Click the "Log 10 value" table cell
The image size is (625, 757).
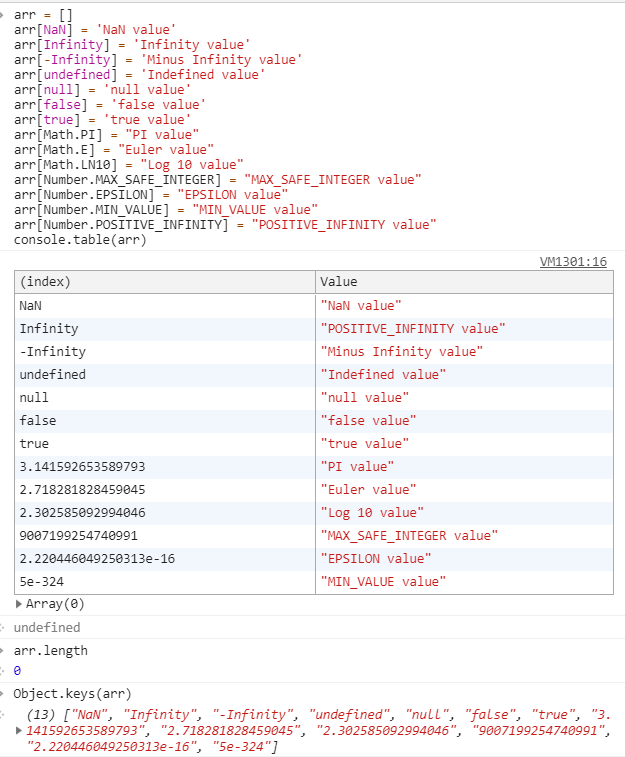[x=464, y=513]
